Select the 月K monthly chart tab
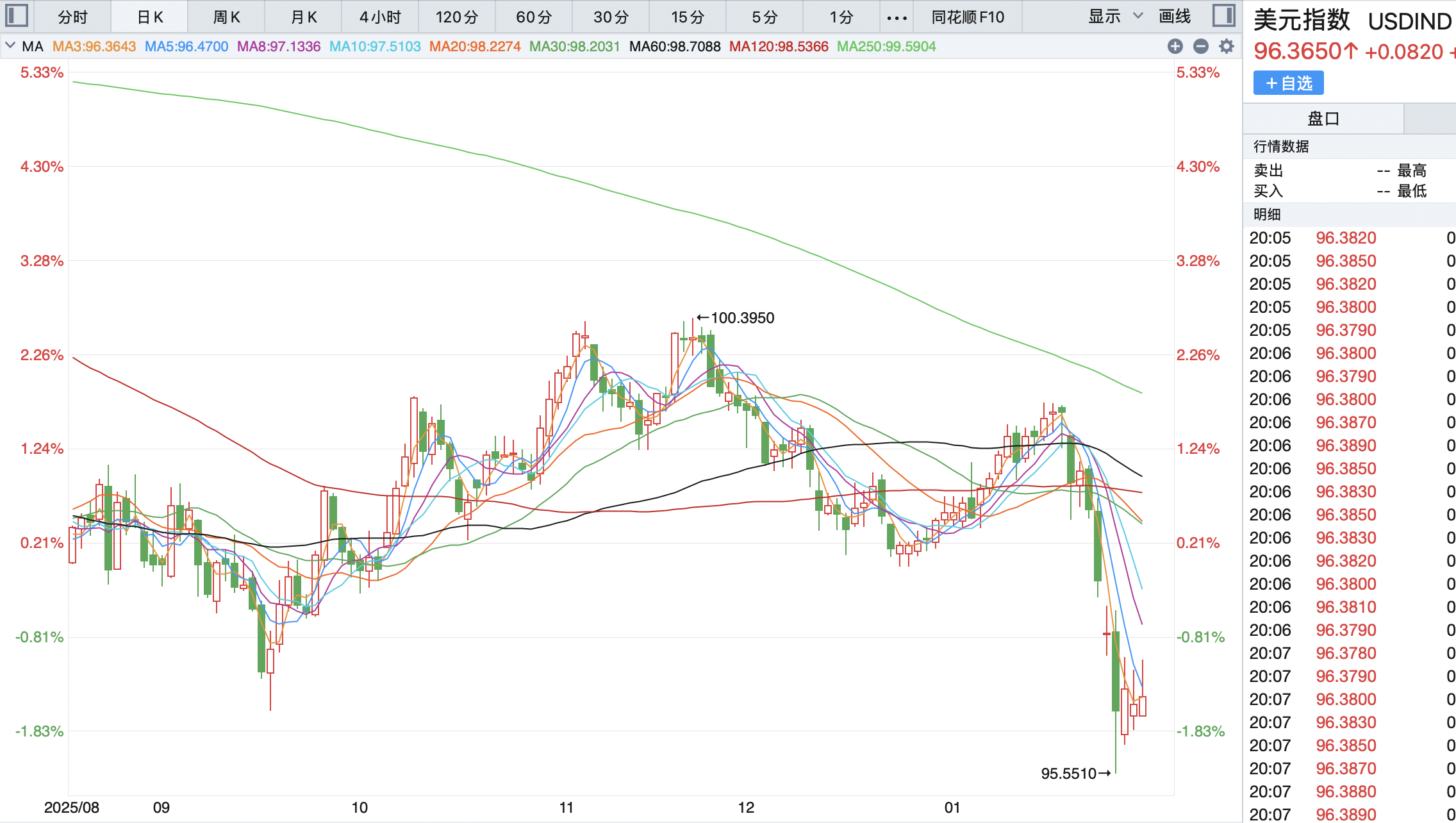 (303, 17)
